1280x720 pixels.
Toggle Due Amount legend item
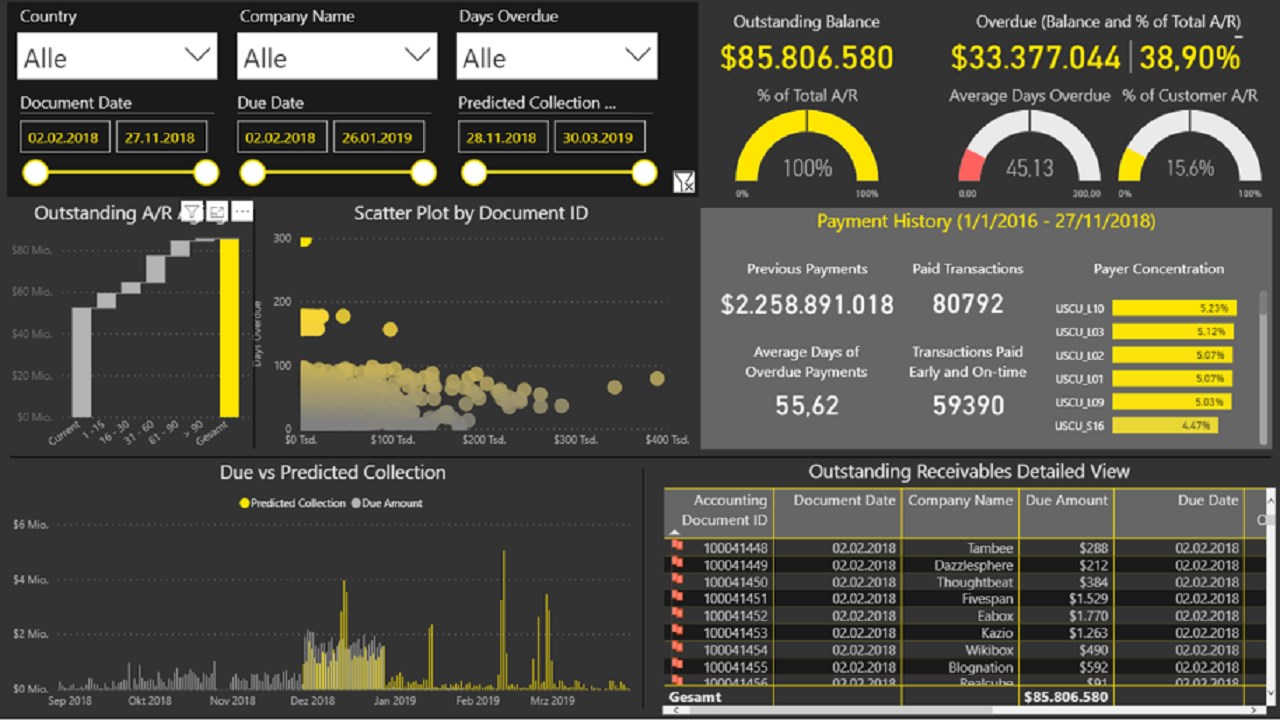point(387,503)
